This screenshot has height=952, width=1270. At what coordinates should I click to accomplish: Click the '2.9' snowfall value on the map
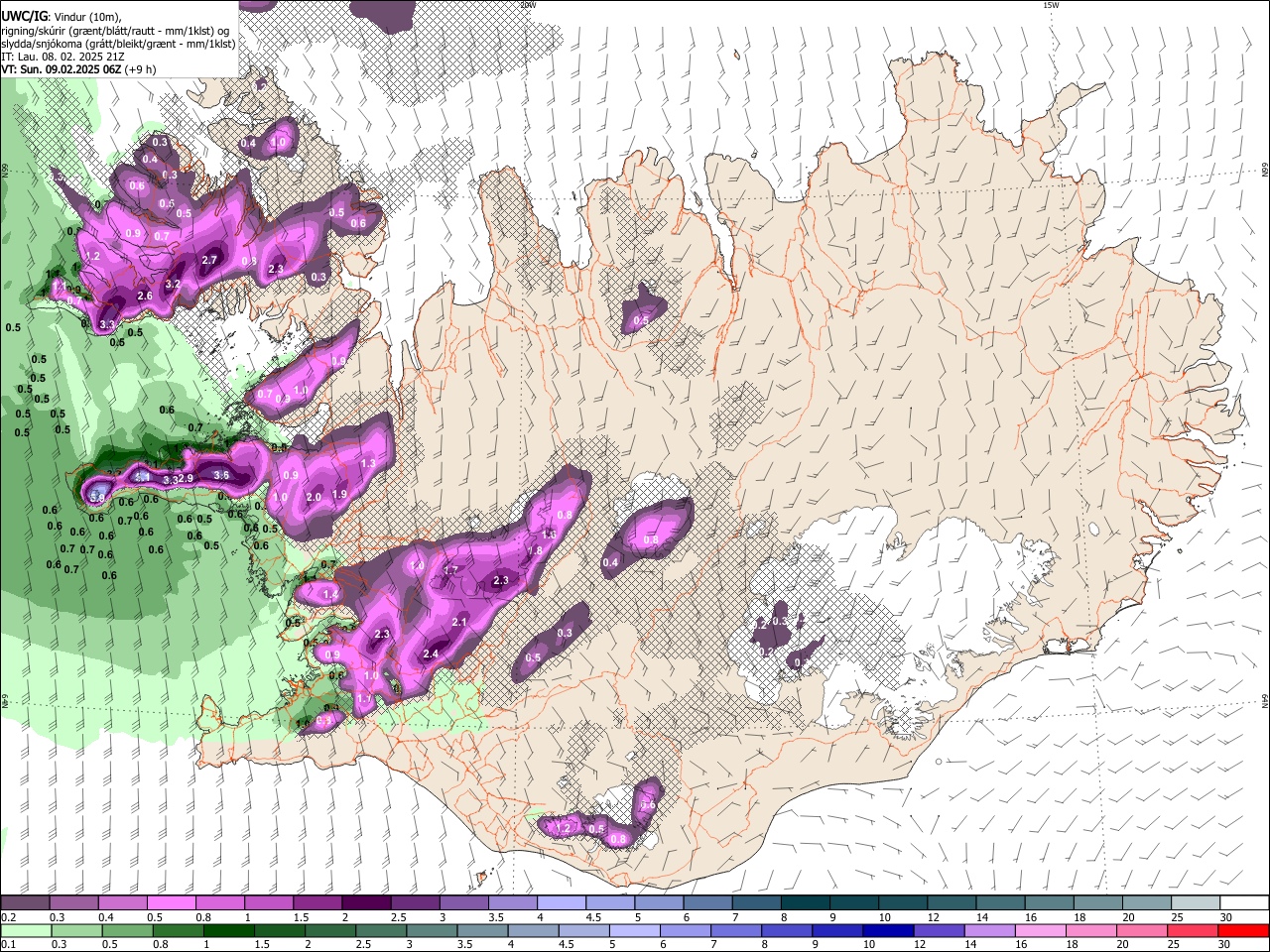(186, 479)
